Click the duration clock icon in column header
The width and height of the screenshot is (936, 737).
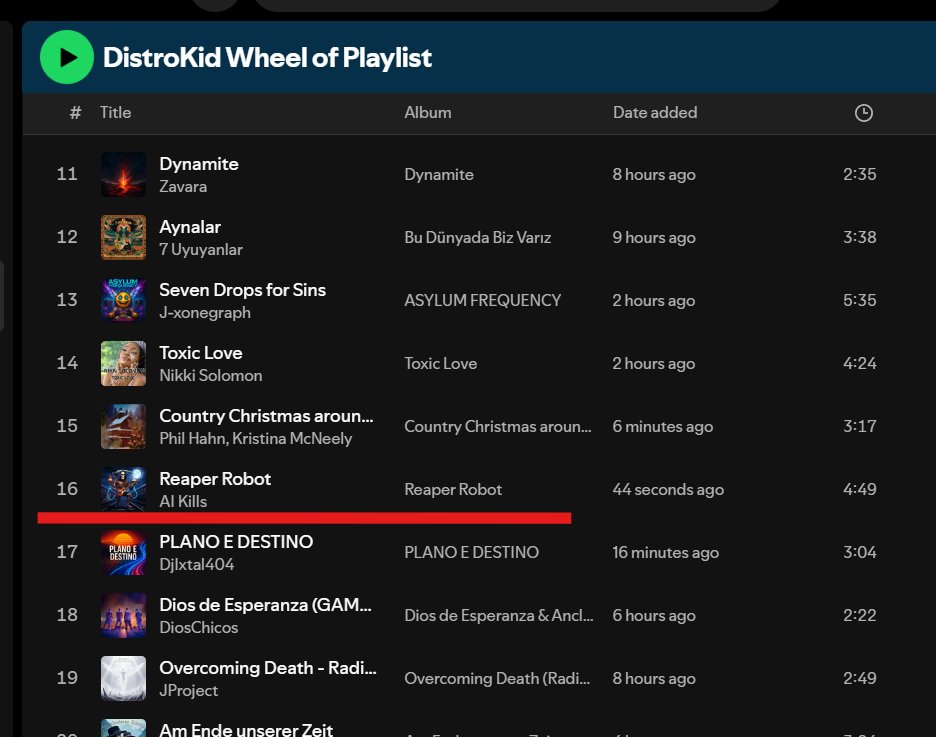tap(862, 112)
